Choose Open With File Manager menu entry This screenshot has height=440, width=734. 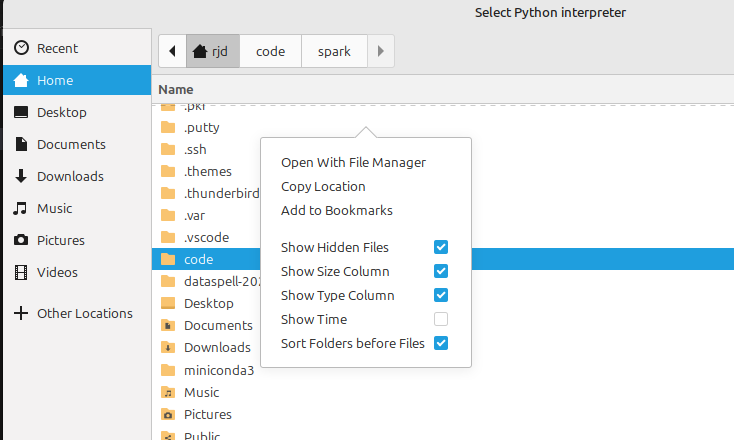tap(353, 162)
